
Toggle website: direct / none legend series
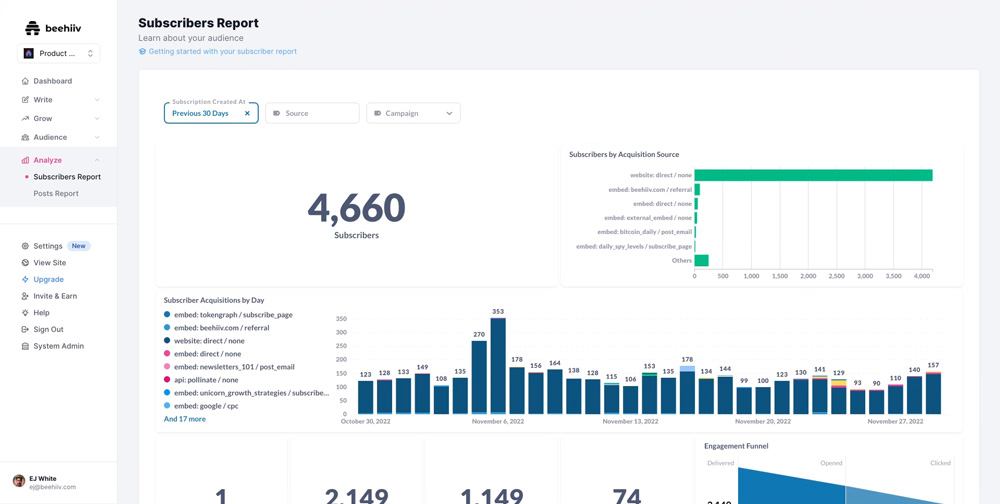pos(208,341)
